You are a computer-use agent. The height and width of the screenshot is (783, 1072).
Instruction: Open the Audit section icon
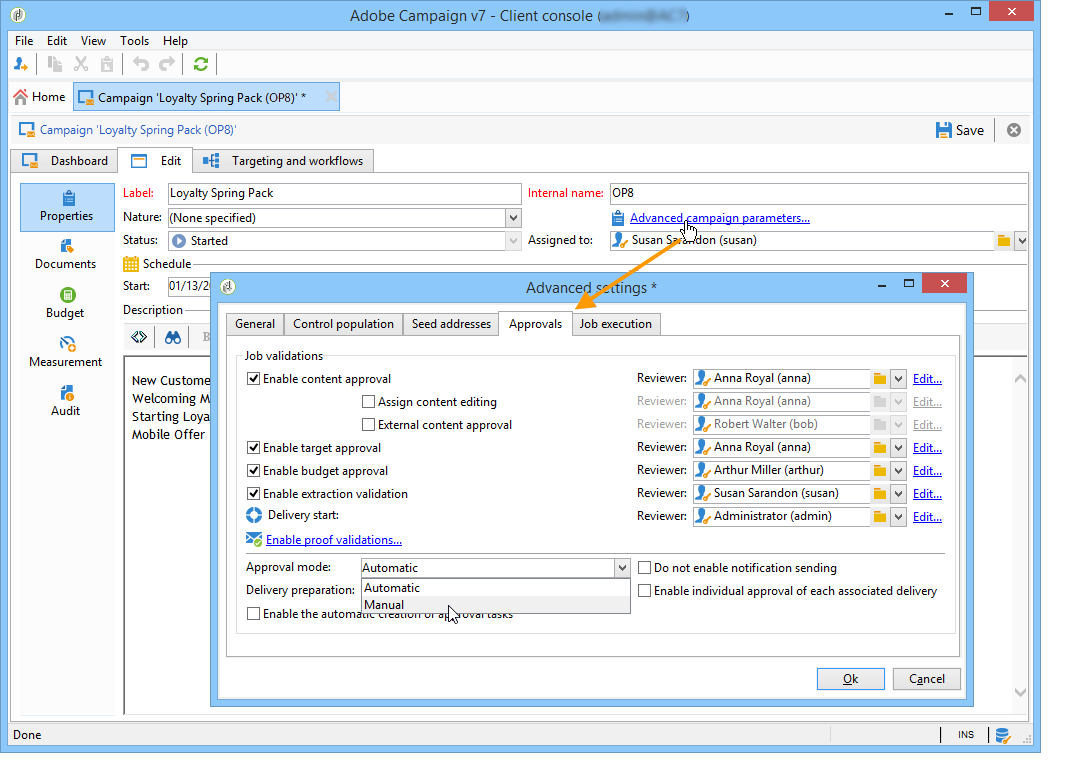pos(66,393)
